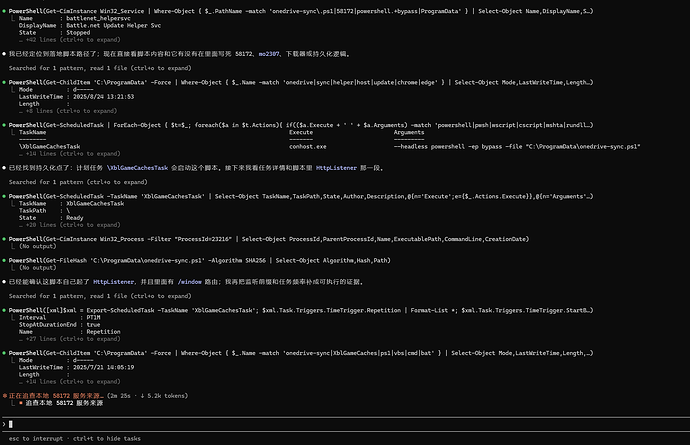
Task: Click the 'StopAtDurationEnd : true' line
Action: click(x=59, y=324)
